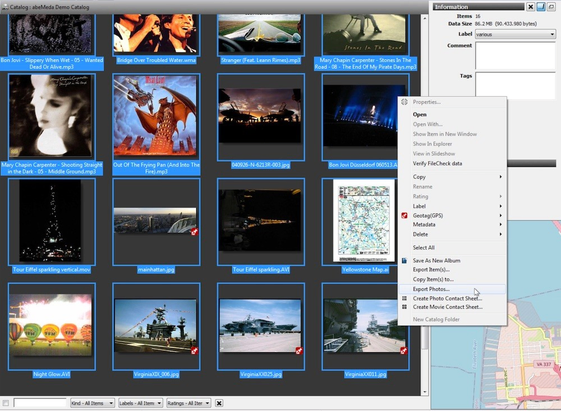This screenshot has height=411, width=561.
Task: Select the Bon Jovi Düsseldorf concert thumbnail
Action: tap(361, 117)
